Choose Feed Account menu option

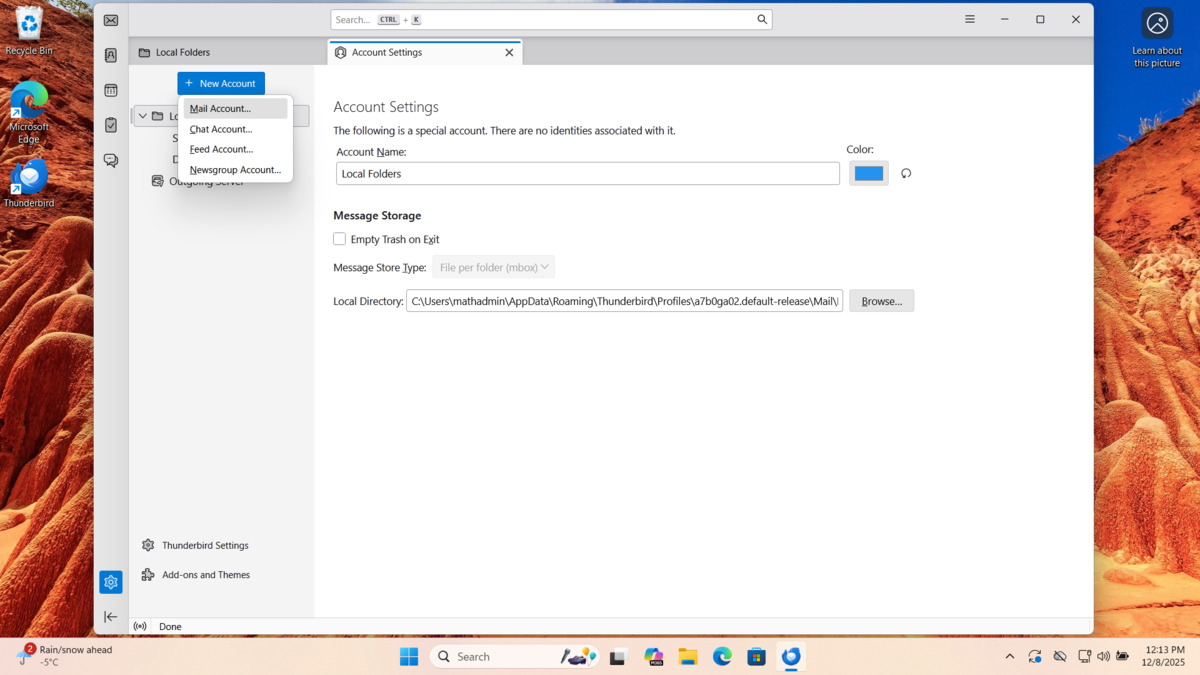click(221, 149)
